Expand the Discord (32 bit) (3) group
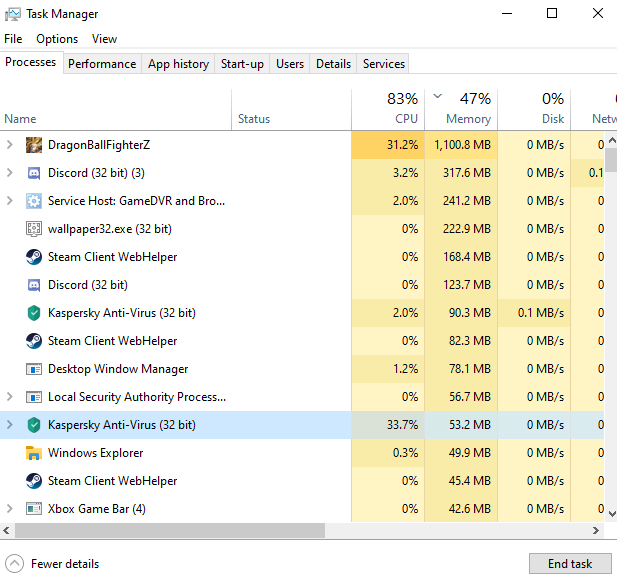Image resolution: width=624 pixels, height=576 pixels. tap(10, 173)
